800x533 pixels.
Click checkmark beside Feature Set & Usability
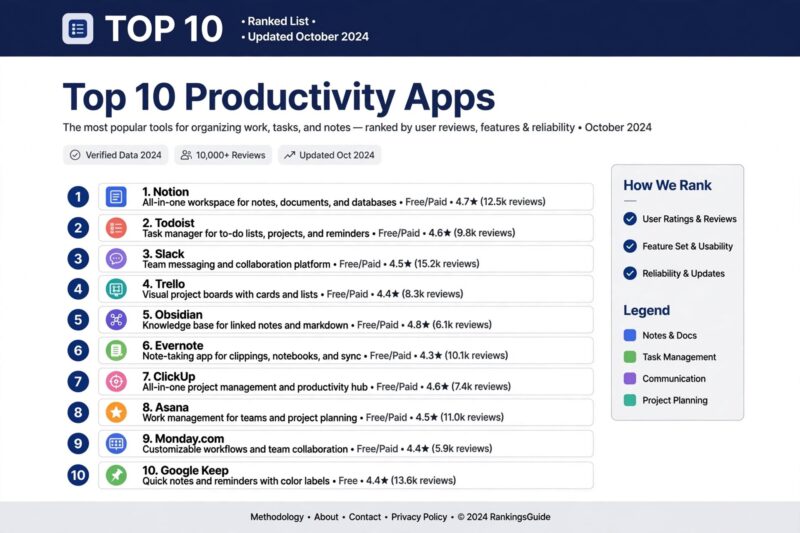(x=630, y=246)
